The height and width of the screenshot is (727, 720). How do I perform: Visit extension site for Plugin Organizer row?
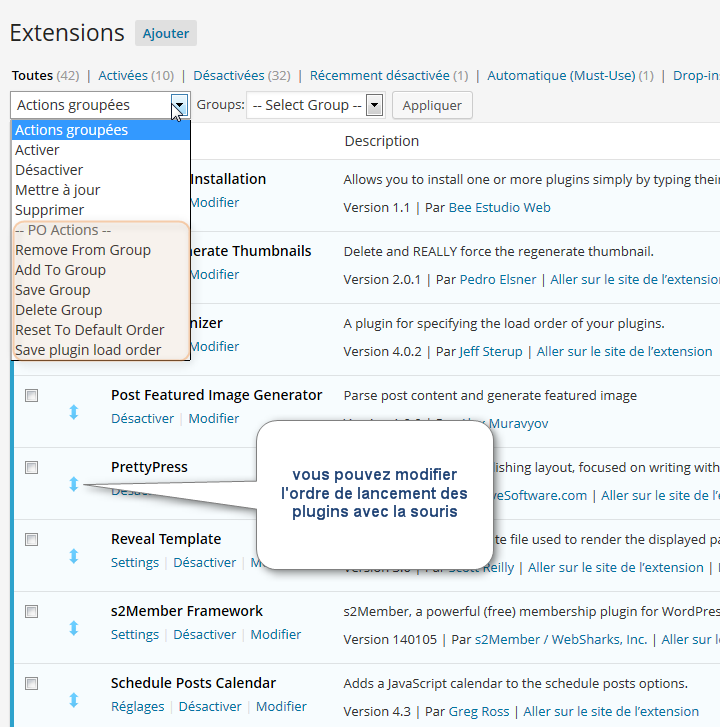pyautogui.click(x=624, y=351)
